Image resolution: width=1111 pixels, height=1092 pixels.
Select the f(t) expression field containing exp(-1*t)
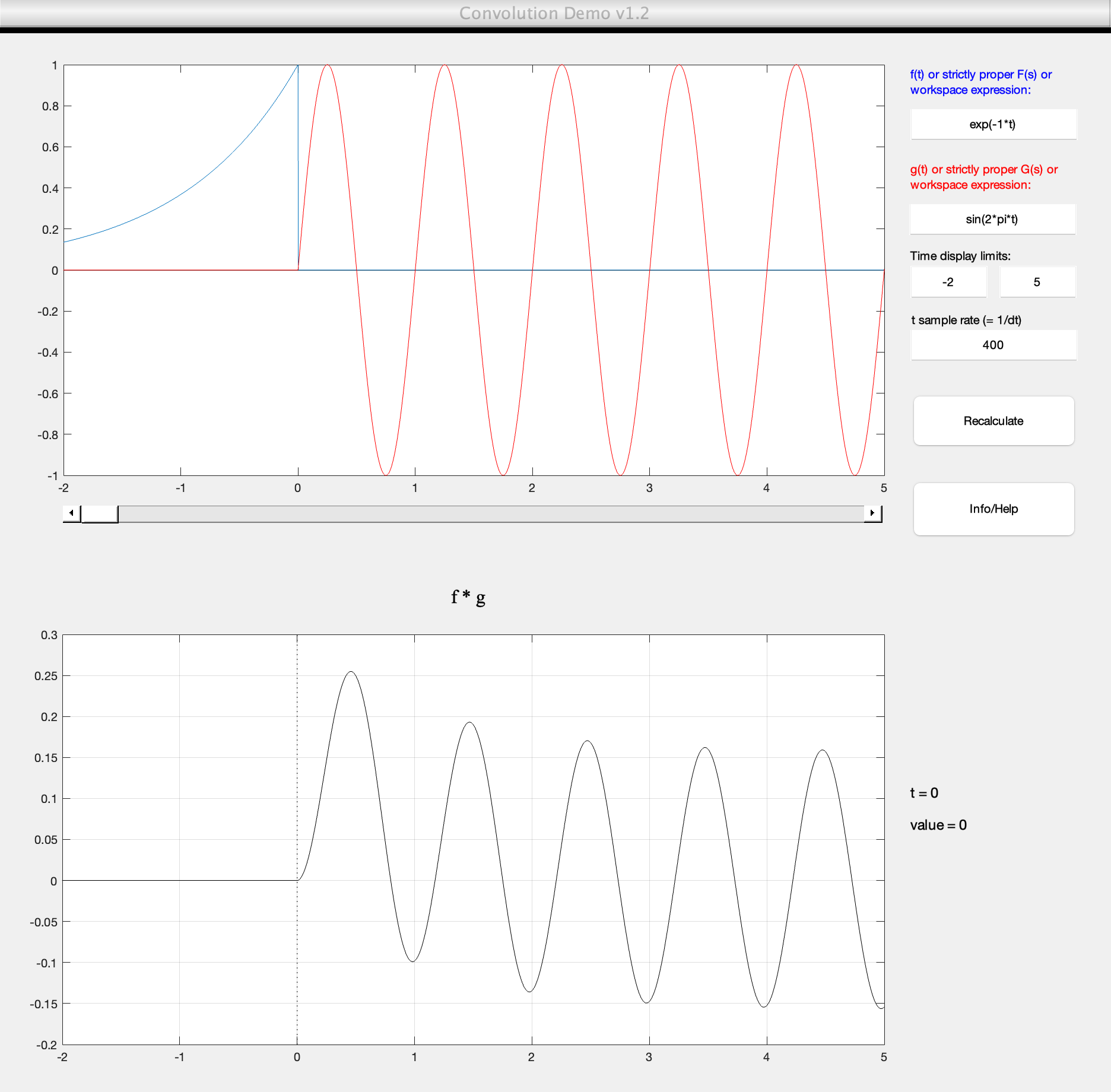coord(992,124)
